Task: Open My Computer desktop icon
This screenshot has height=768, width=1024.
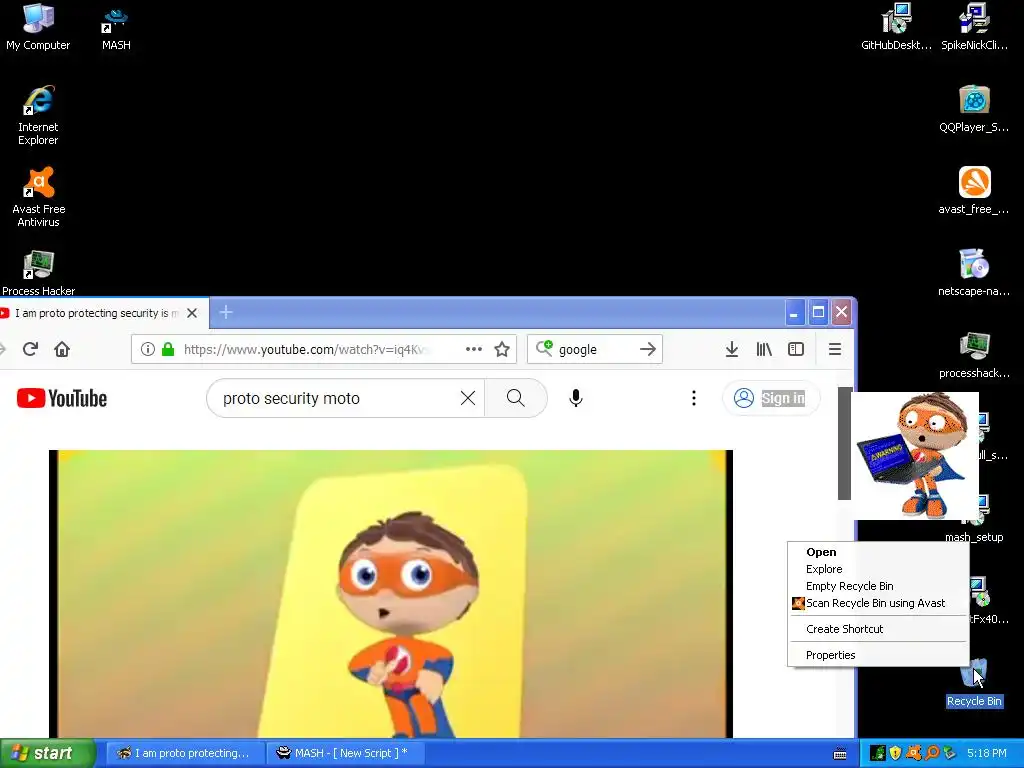Action: coord(38,27)
